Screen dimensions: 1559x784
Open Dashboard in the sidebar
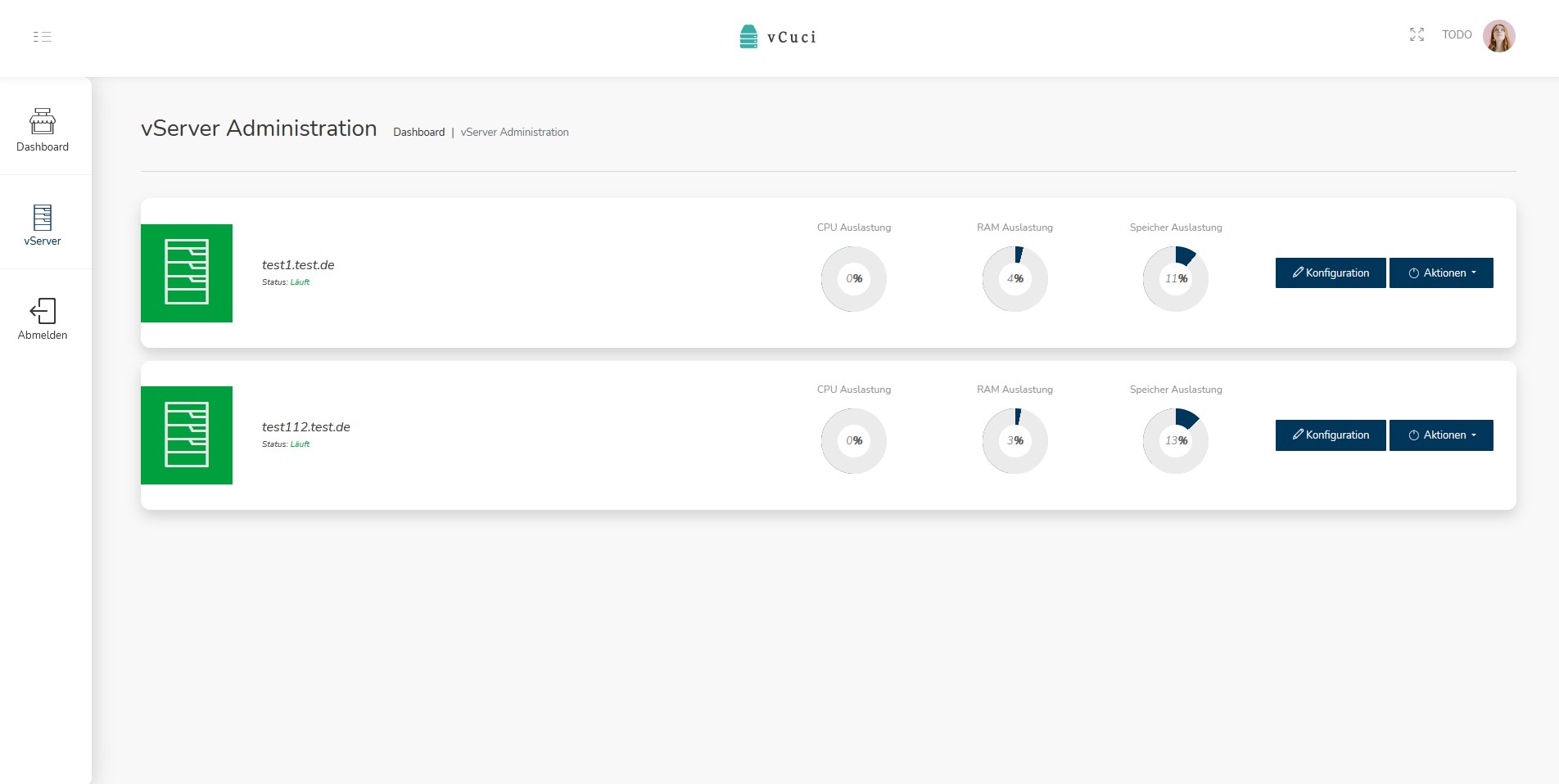point(43,130)
